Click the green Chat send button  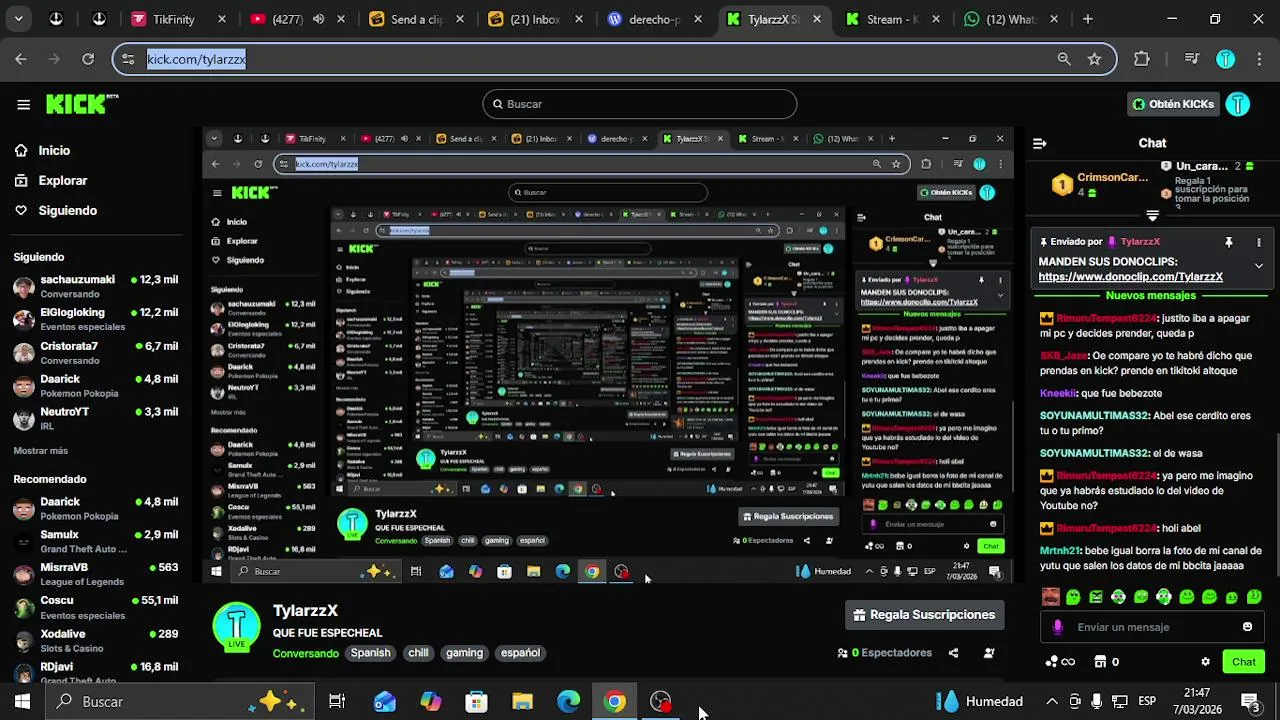tap(1244, 662)
